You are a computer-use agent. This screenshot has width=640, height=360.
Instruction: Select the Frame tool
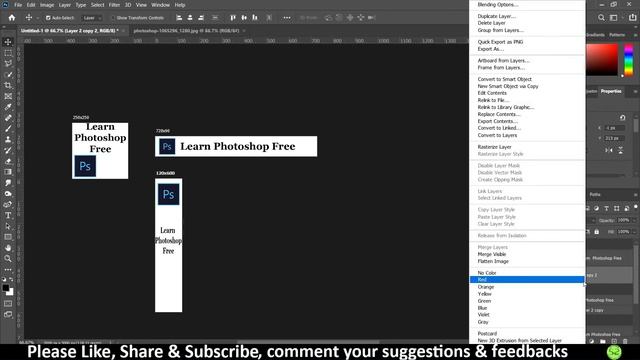(x=8, y=96)
